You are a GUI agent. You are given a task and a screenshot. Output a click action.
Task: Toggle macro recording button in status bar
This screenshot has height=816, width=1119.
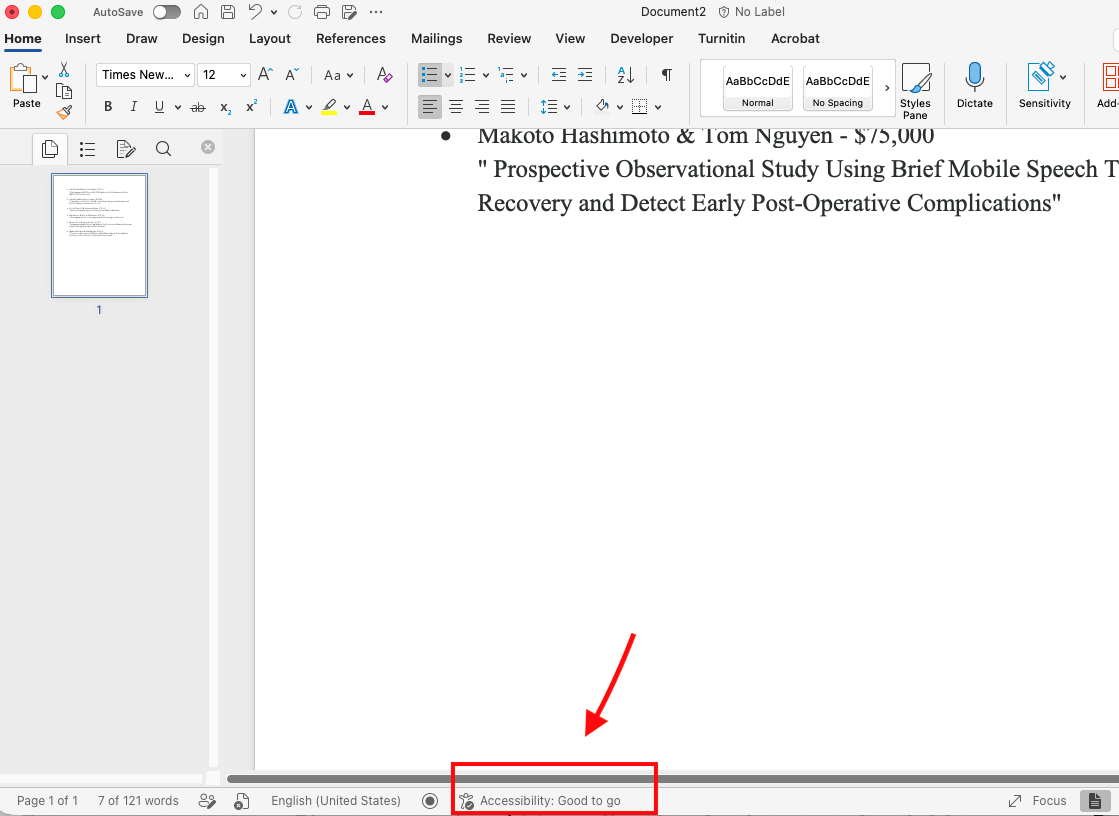(430, 801)
